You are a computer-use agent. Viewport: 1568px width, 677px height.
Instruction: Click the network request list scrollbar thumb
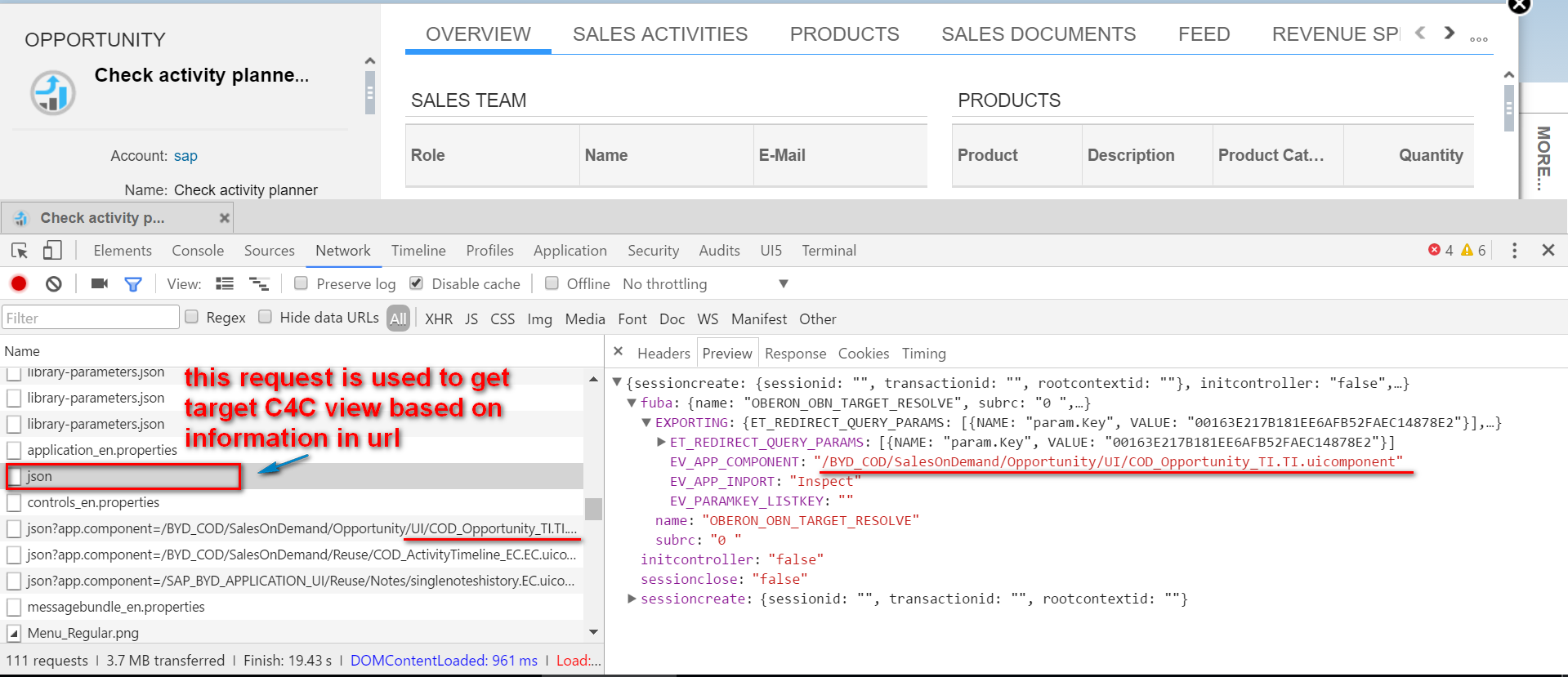594,509
